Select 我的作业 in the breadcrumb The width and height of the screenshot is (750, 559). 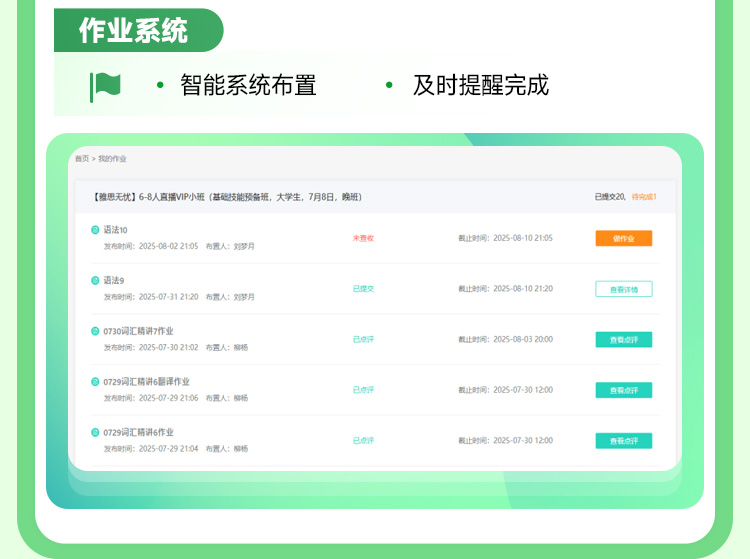point(112,159)
